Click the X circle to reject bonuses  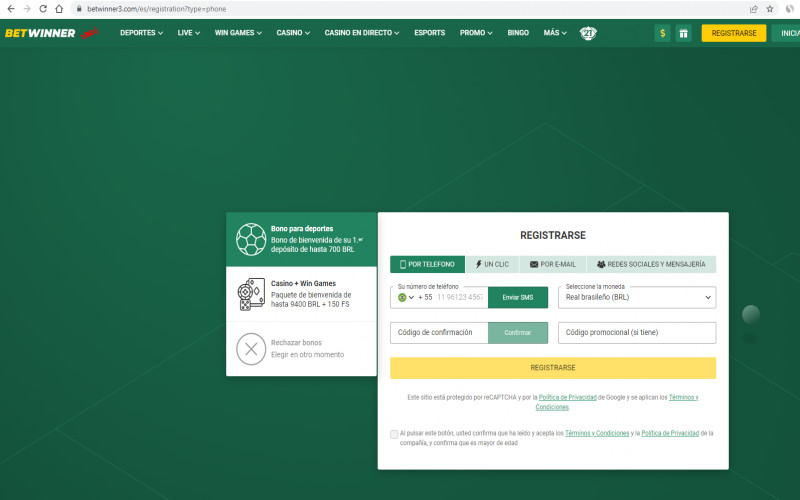pos(251,349)
